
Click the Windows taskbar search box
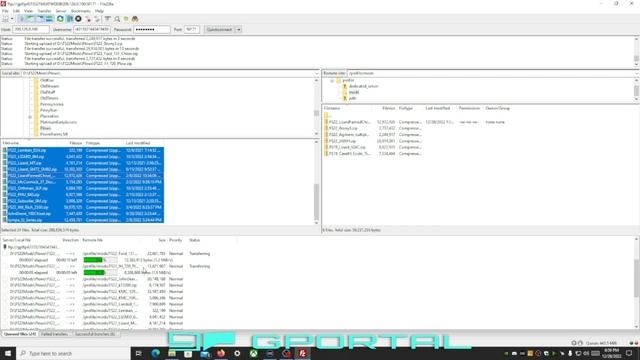[73, 353]
